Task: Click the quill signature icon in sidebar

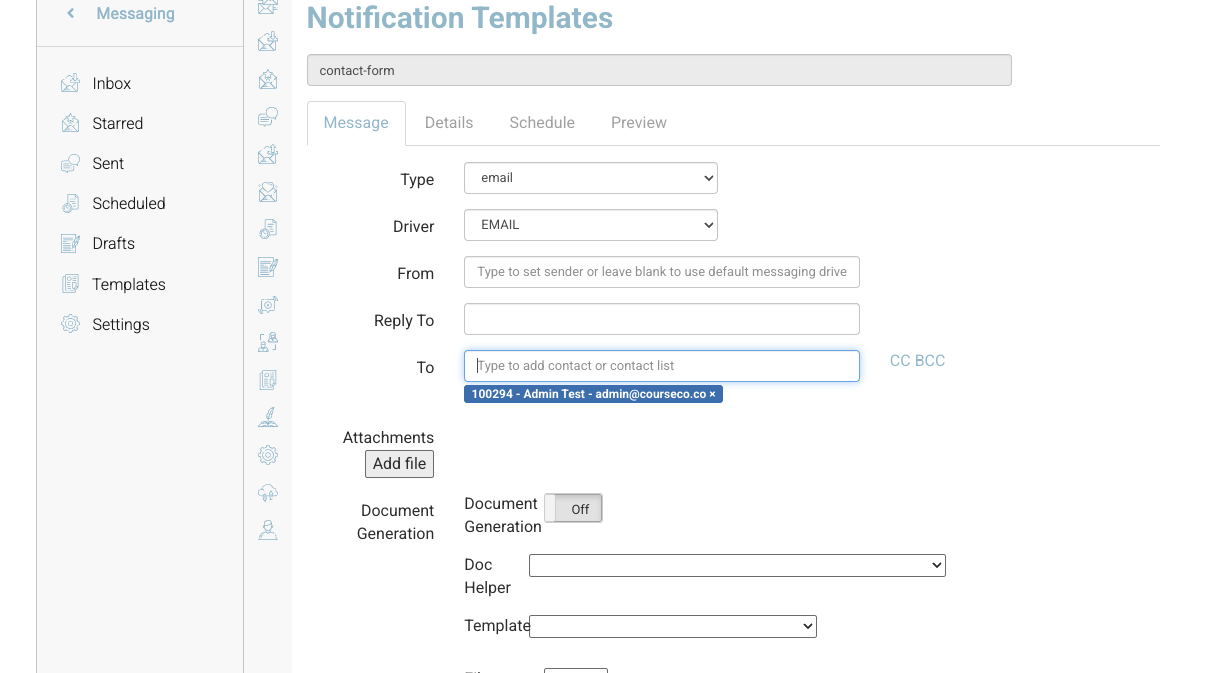Action: [x=267, y=417]
